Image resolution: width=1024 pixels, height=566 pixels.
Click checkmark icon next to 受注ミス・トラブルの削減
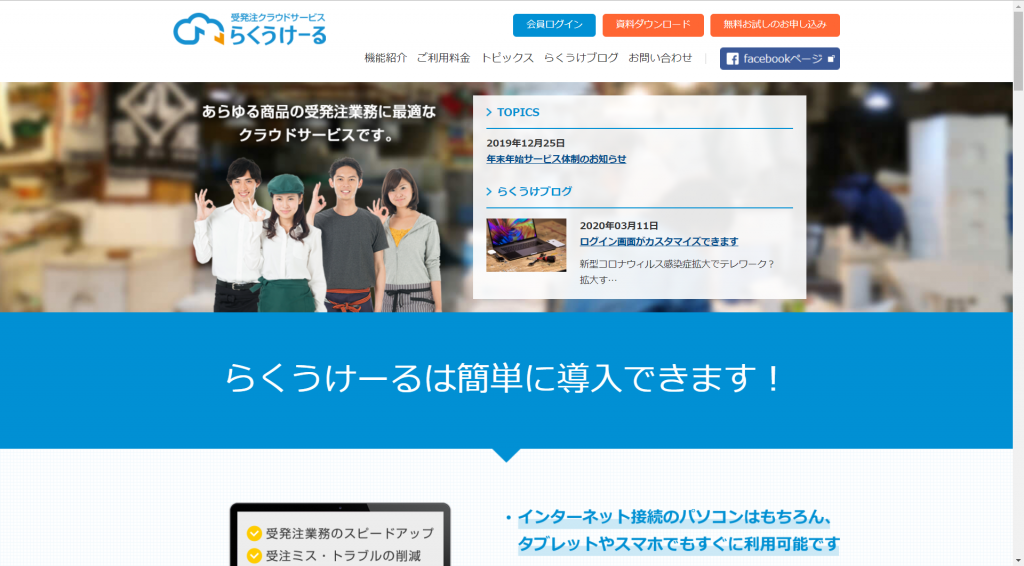tap(255, 555)
